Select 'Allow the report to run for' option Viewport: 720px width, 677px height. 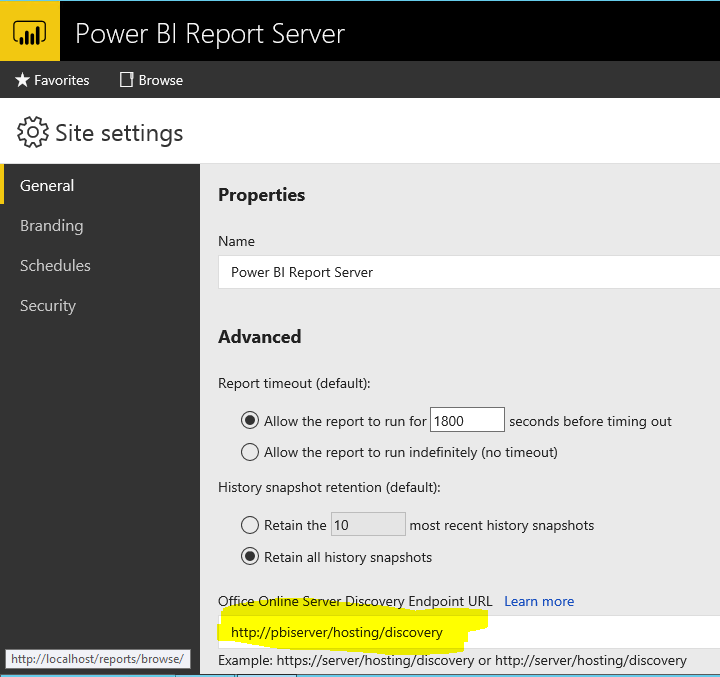click(250, 421)
